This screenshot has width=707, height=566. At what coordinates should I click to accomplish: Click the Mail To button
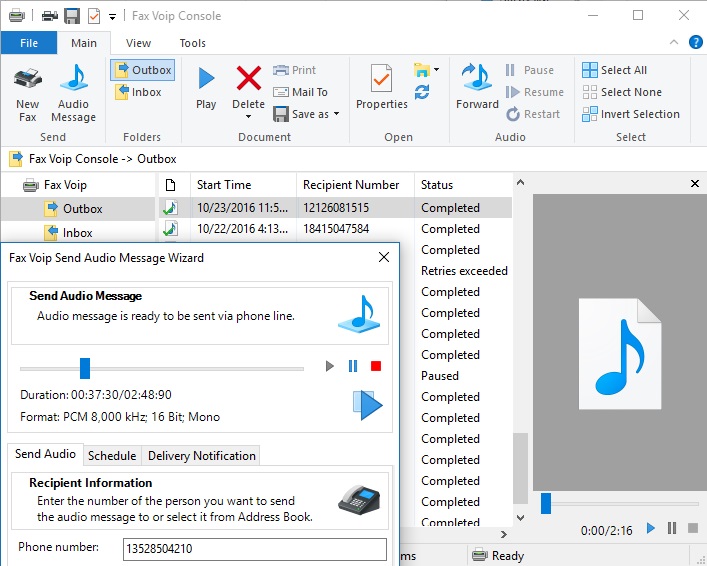pyautogui.click(x=300, y=92)
